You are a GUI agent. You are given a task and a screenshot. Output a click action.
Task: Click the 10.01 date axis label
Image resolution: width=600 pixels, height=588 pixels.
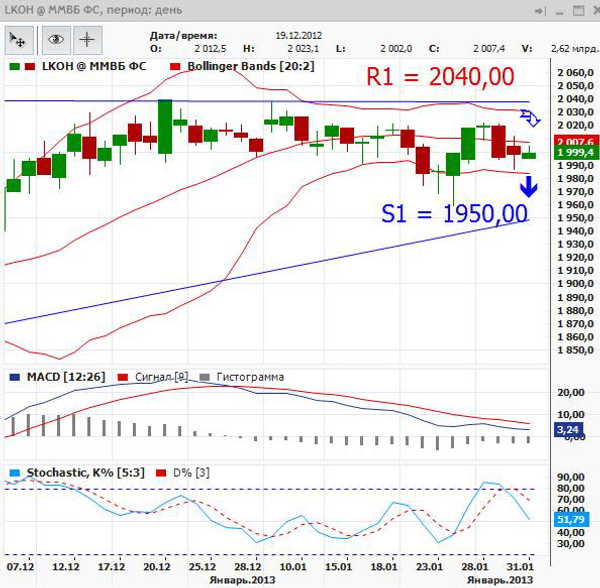[293, 567]
